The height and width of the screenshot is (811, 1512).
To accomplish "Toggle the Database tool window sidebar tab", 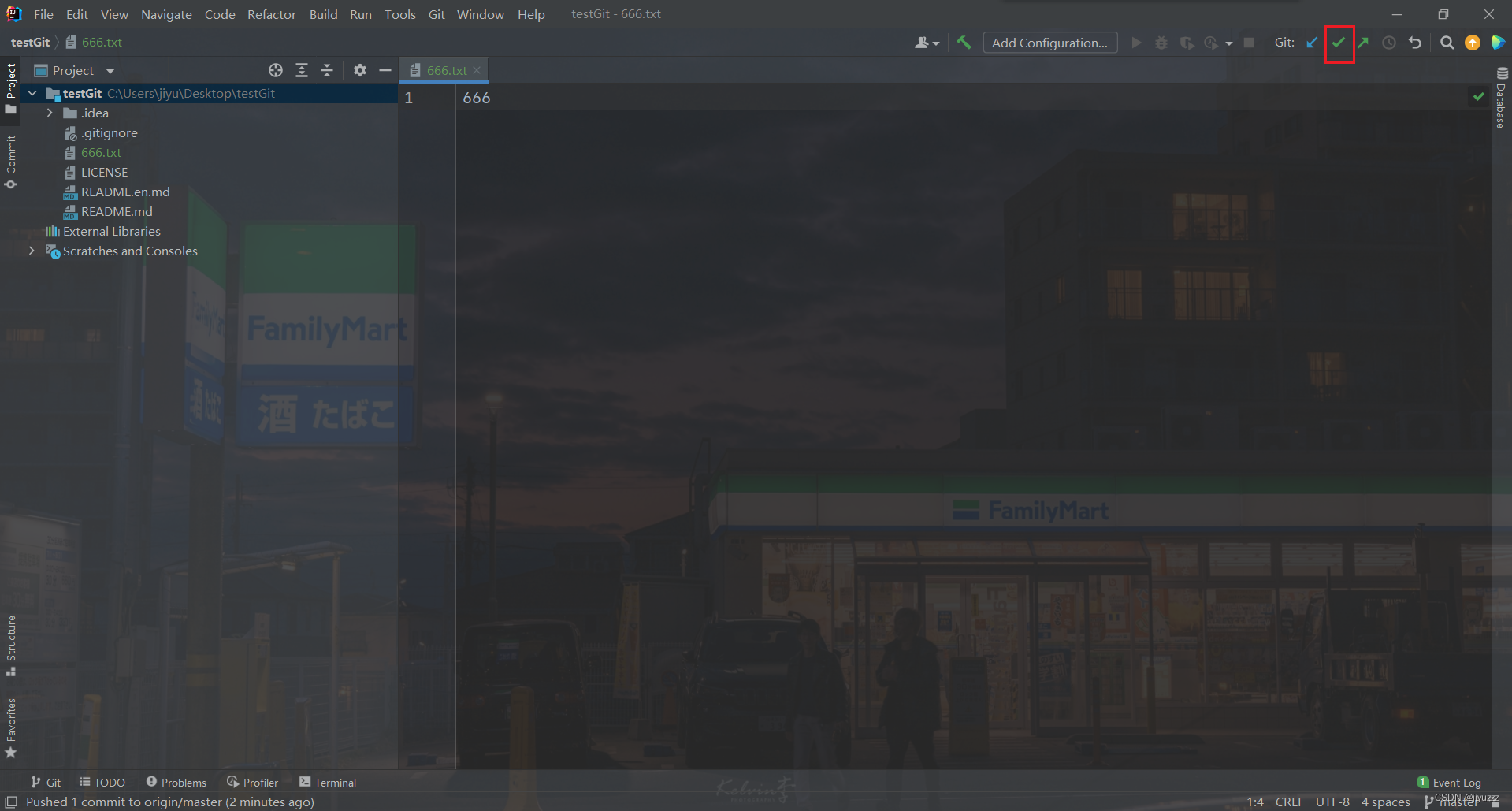I will (1501, 97).
